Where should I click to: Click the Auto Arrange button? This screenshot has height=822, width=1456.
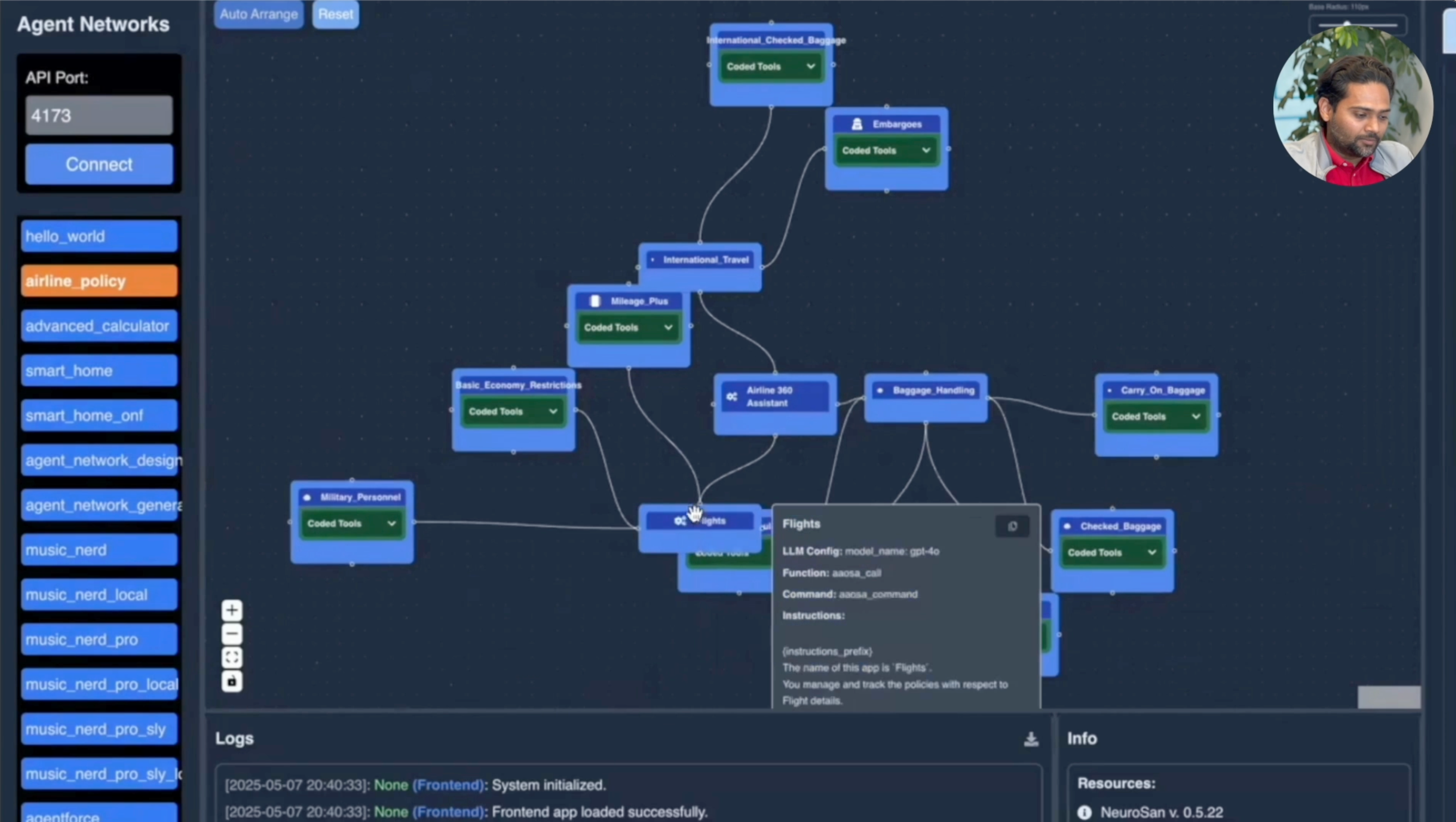tap(259, 14)
